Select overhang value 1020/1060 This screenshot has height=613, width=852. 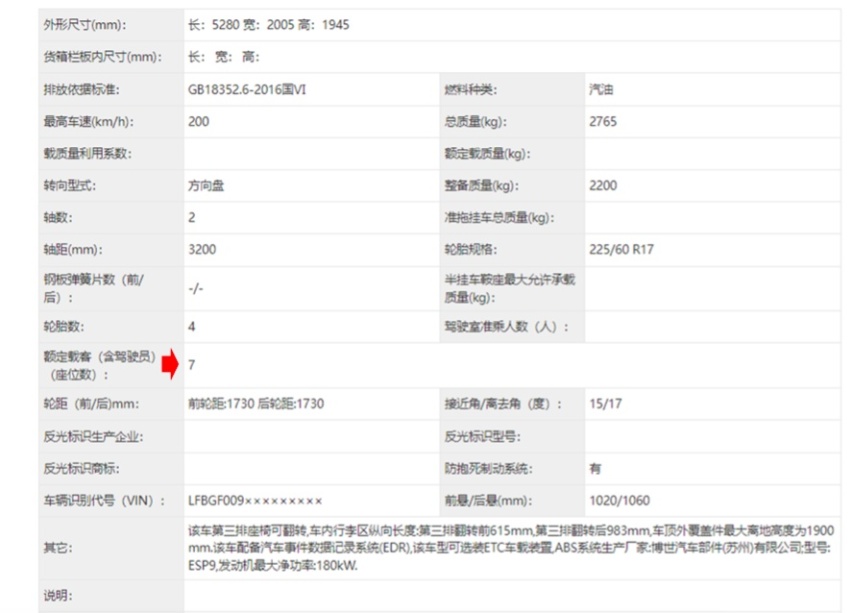tap(619, 501)
